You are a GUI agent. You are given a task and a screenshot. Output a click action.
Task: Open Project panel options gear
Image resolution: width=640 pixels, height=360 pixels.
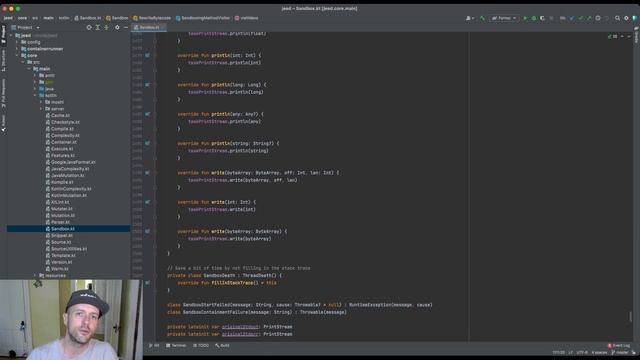[117, 27]
